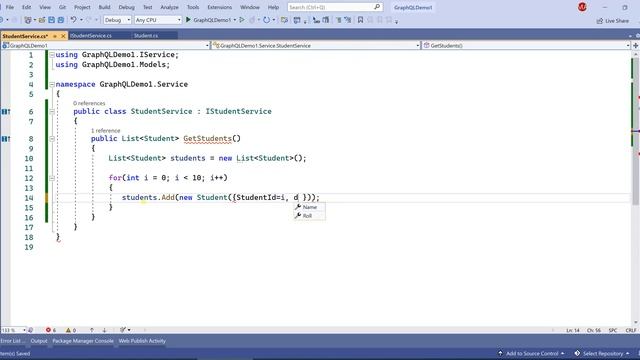Open the Package Manager Console tab

click(x=83, y=341)
